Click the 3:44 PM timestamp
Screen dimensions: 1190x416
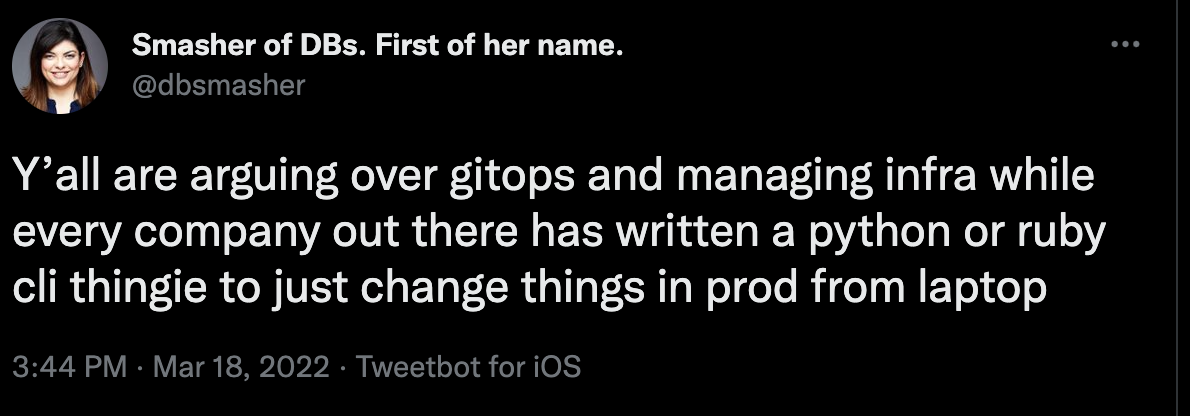click(x=69, y=367)
